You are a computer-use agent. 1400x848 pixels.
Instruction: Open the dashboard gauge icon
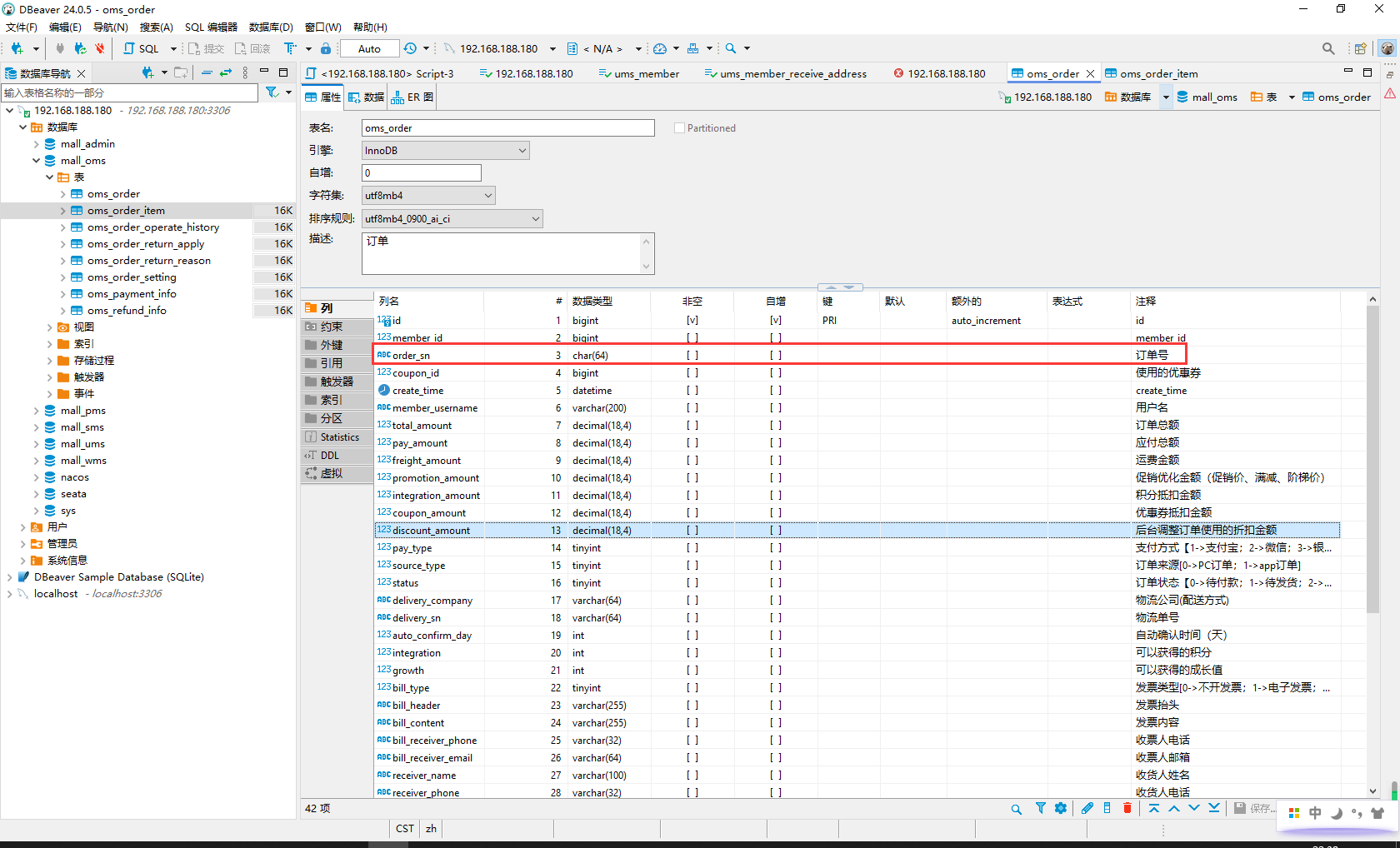point(660,48)
